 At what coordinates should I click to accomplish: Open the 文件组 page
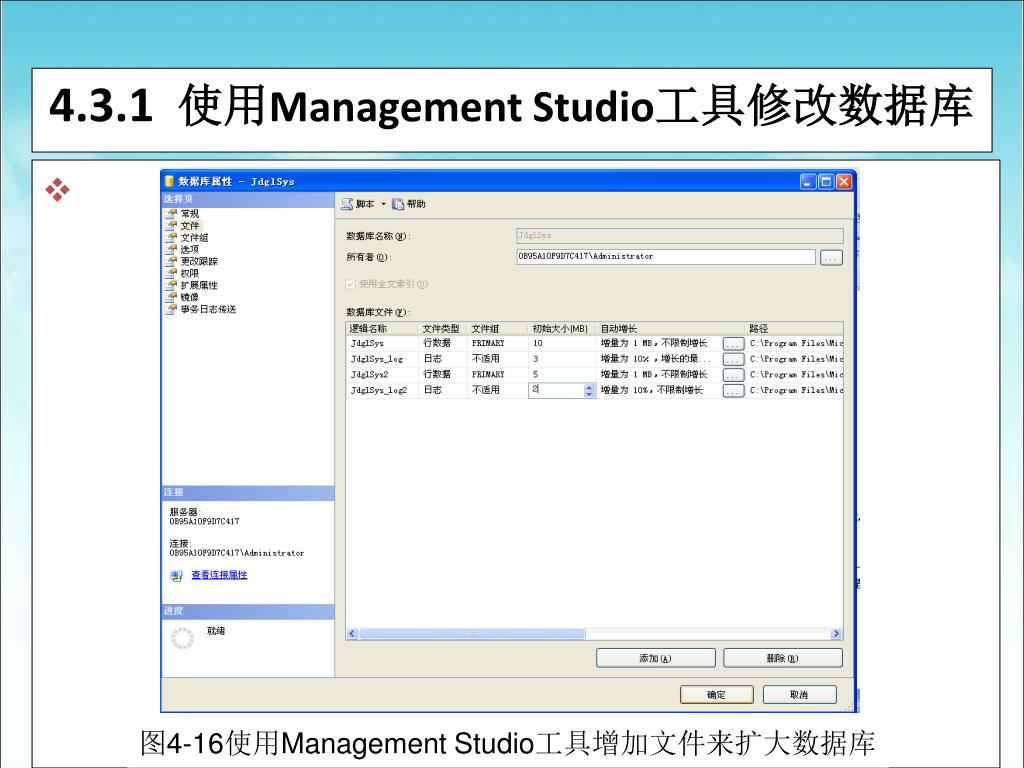194,238
